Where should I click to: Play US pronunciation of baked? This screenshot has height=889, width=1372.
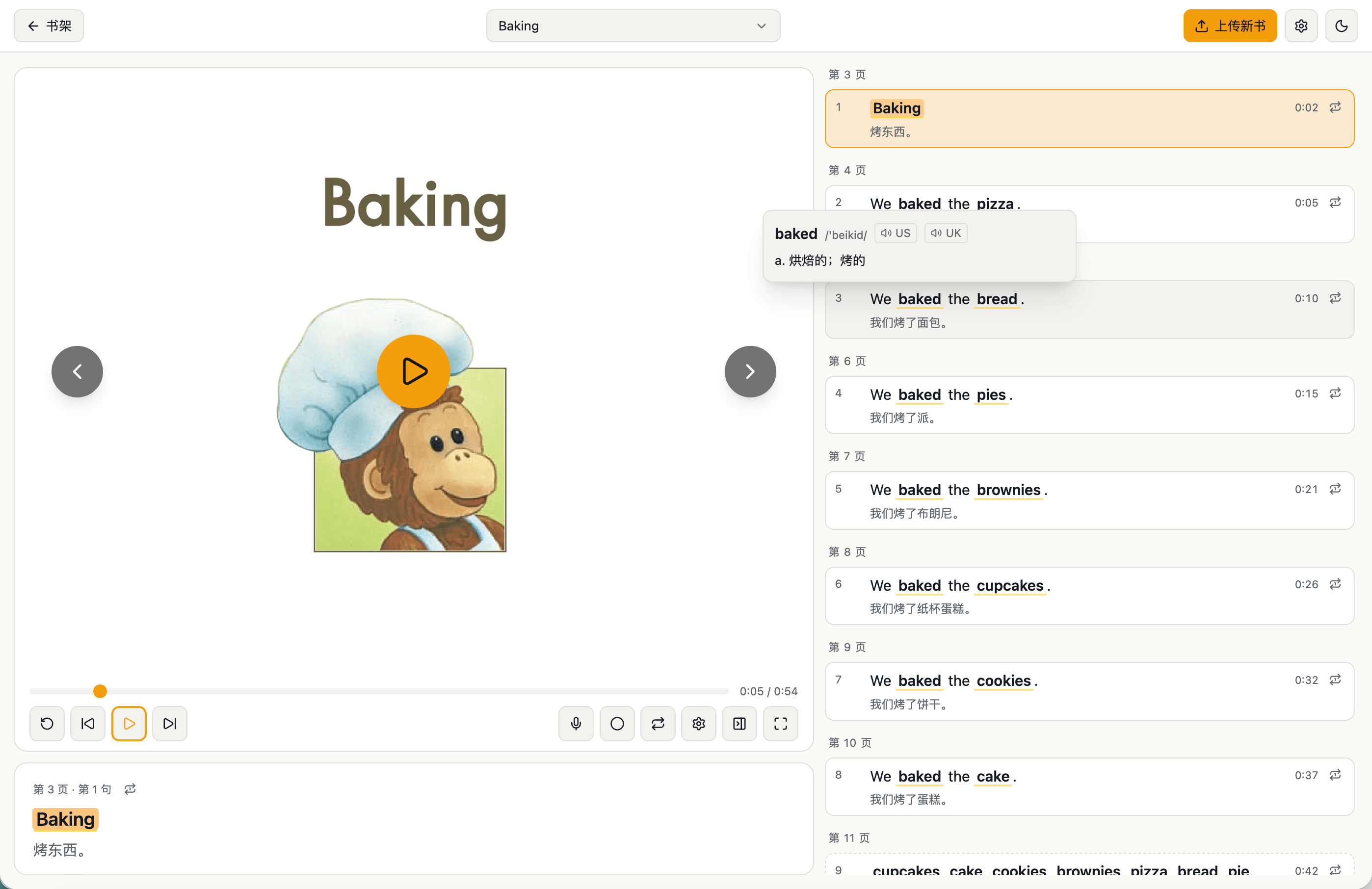point(895,233)
